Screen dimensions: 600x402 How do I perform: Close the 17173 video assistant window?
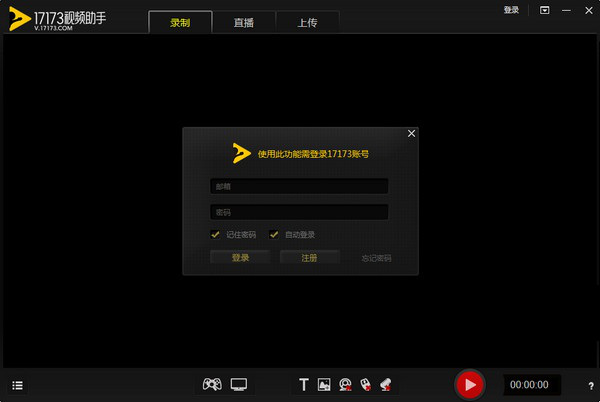[589, 10]
